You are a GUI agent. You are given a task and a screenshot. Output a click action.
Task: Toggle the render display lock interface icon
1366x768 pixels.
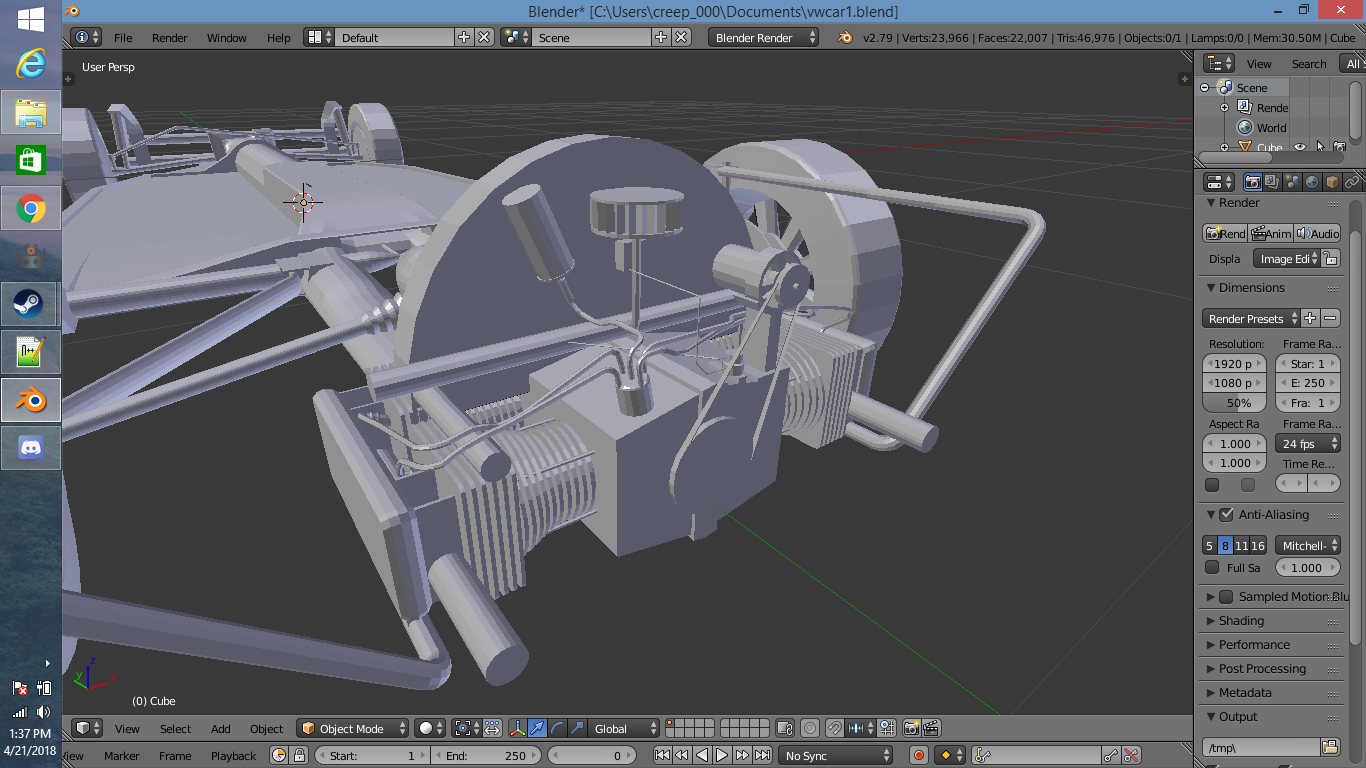point(1330,259)
